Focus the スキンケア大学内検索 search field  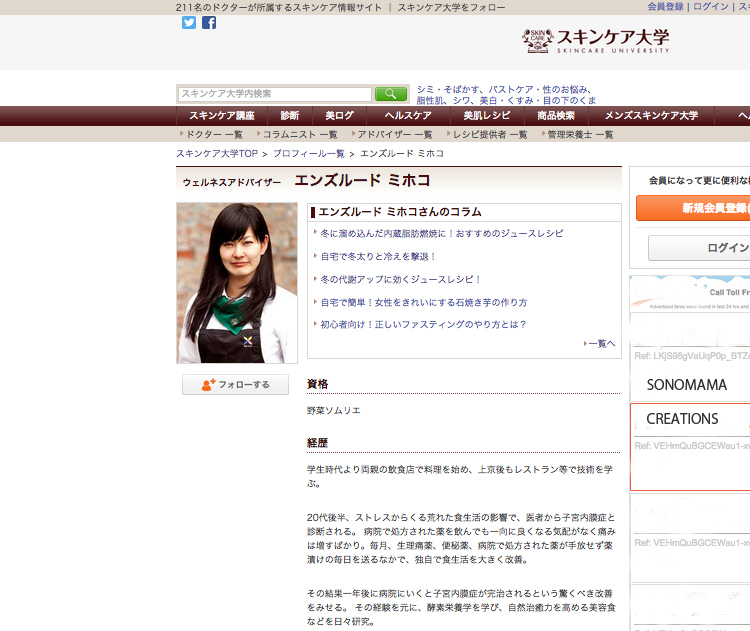pos(275,94)
